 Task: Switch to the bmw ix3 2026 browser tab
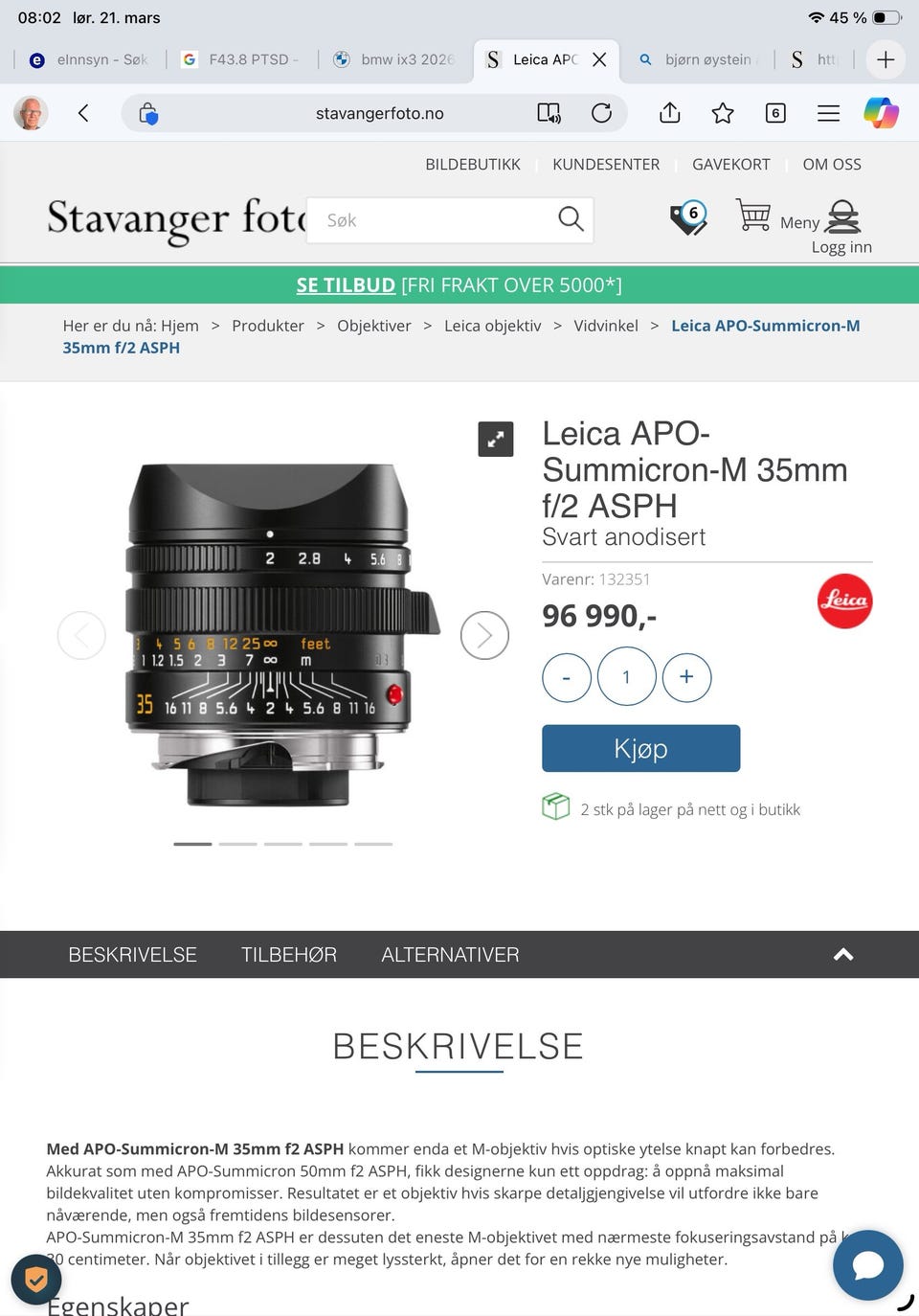394,59
